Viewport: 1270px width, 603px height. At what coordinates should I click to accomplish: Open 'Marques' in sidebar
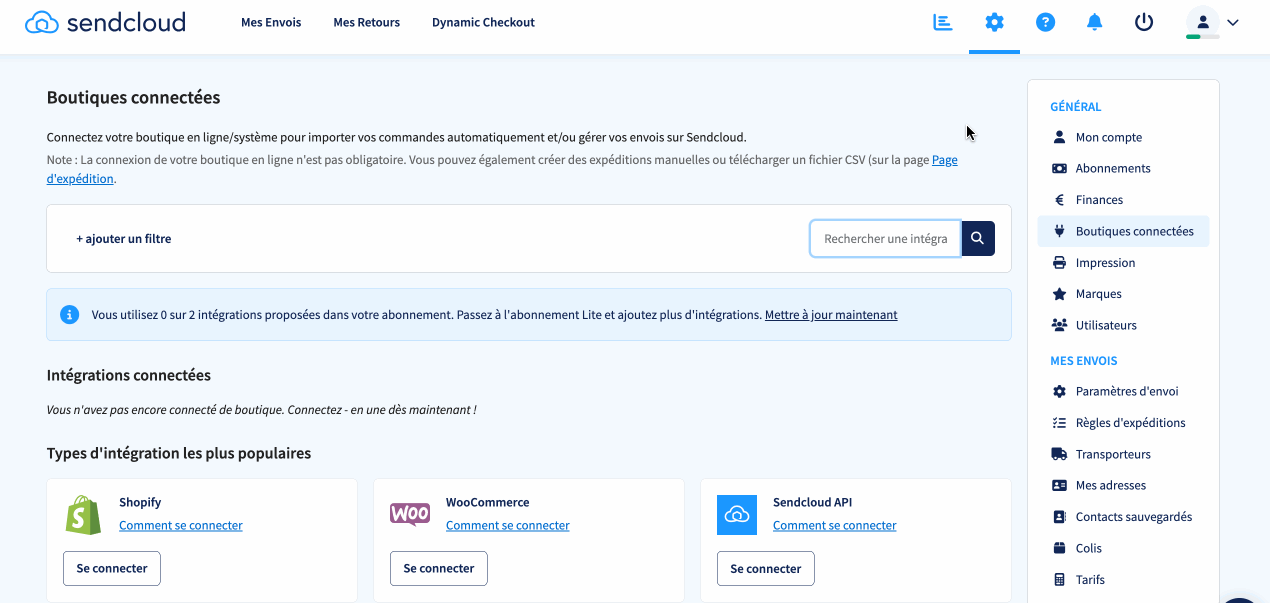(1099, 294)
